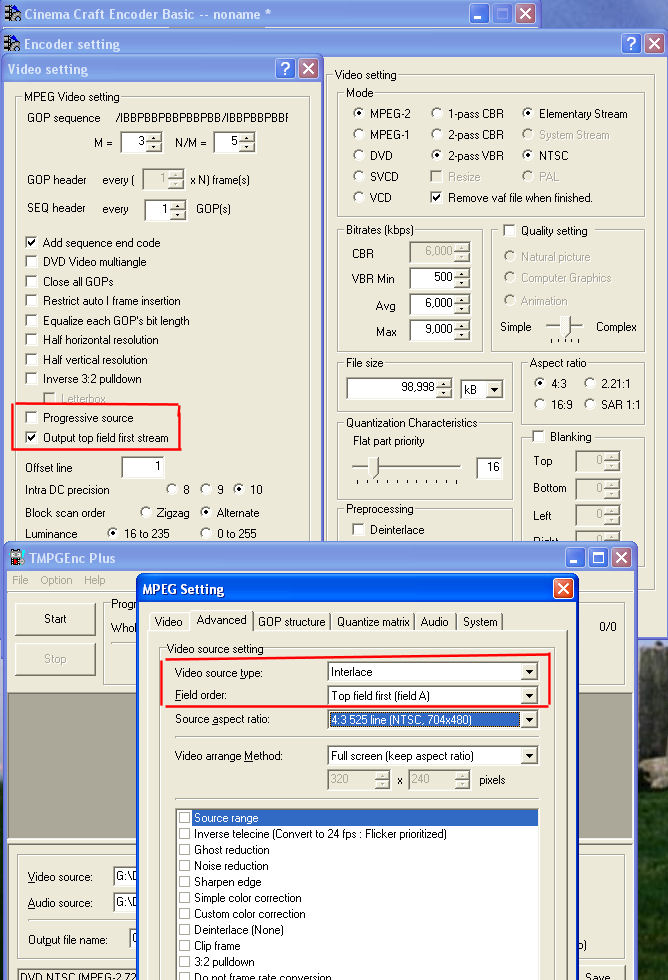Check Ghost reduction in the filter list
668x980 pixels.
click(x=185, y=849)
